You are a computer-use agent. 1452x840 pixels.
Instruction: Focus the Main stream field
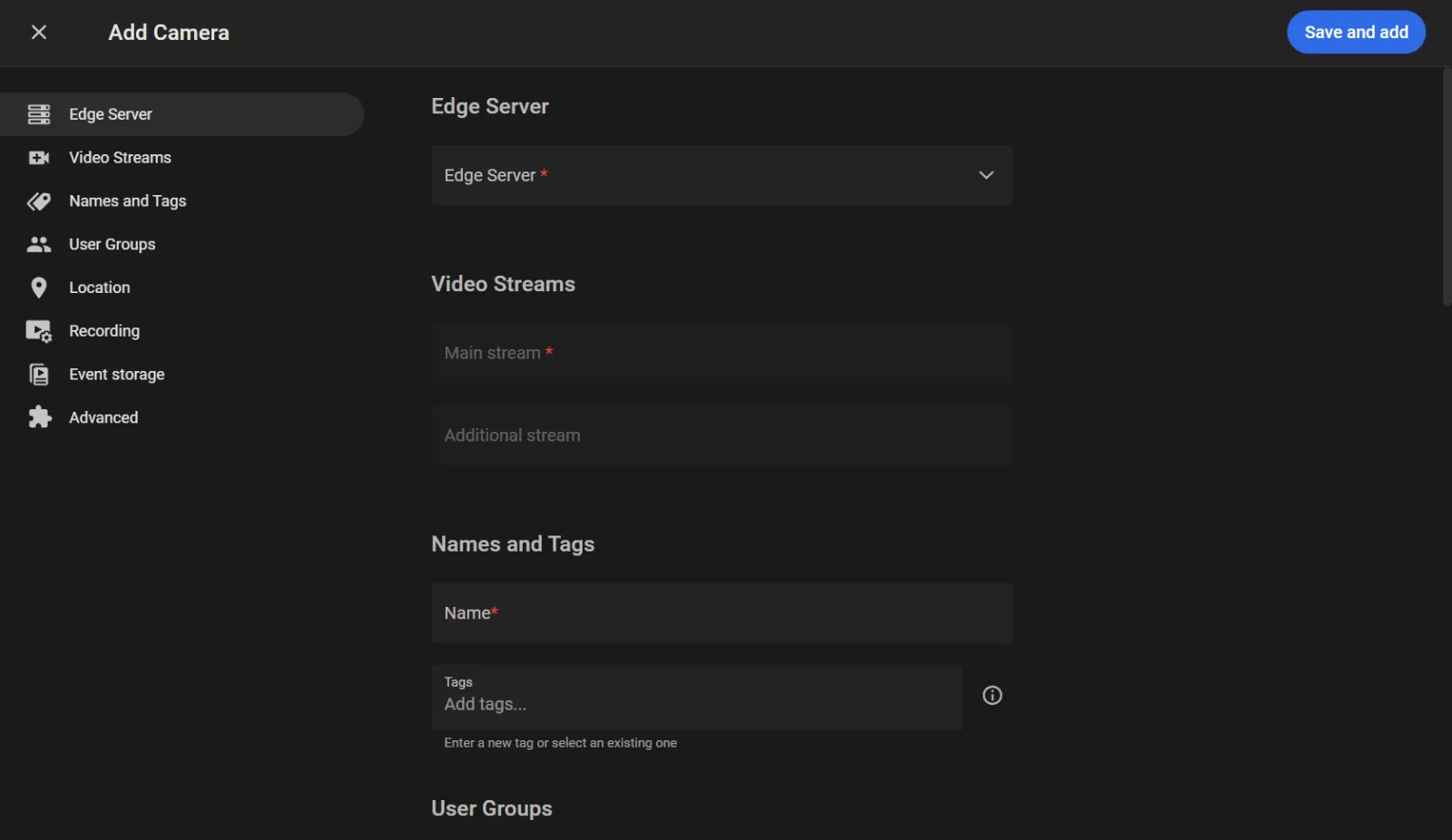click(721, 353)
